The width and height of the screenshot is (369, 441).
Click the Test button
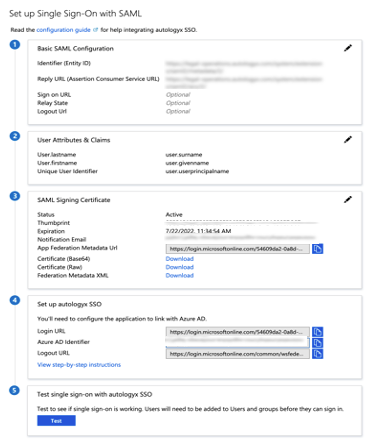(x=56, y=421)
